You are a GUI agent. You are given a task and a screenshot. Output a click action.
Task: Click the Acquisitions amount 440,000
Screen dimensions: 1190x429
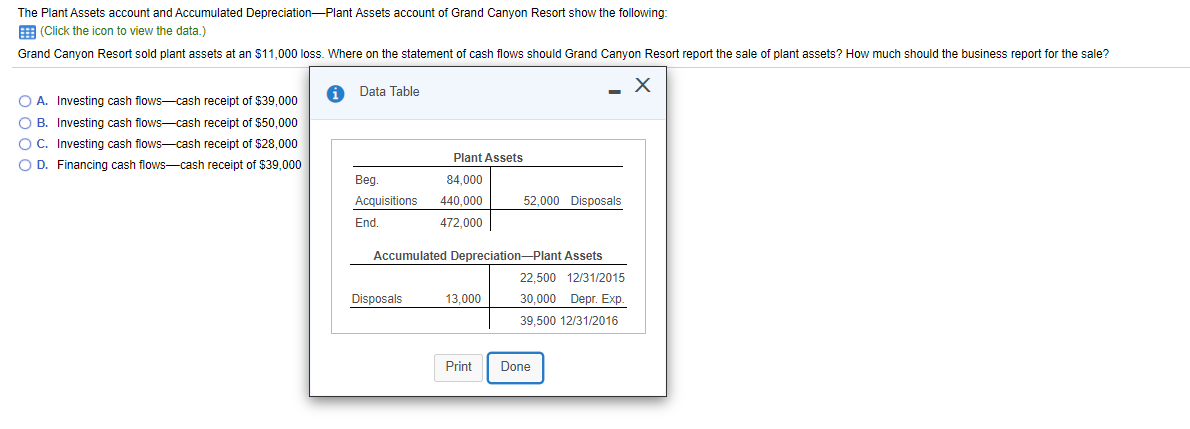[461, 200]
